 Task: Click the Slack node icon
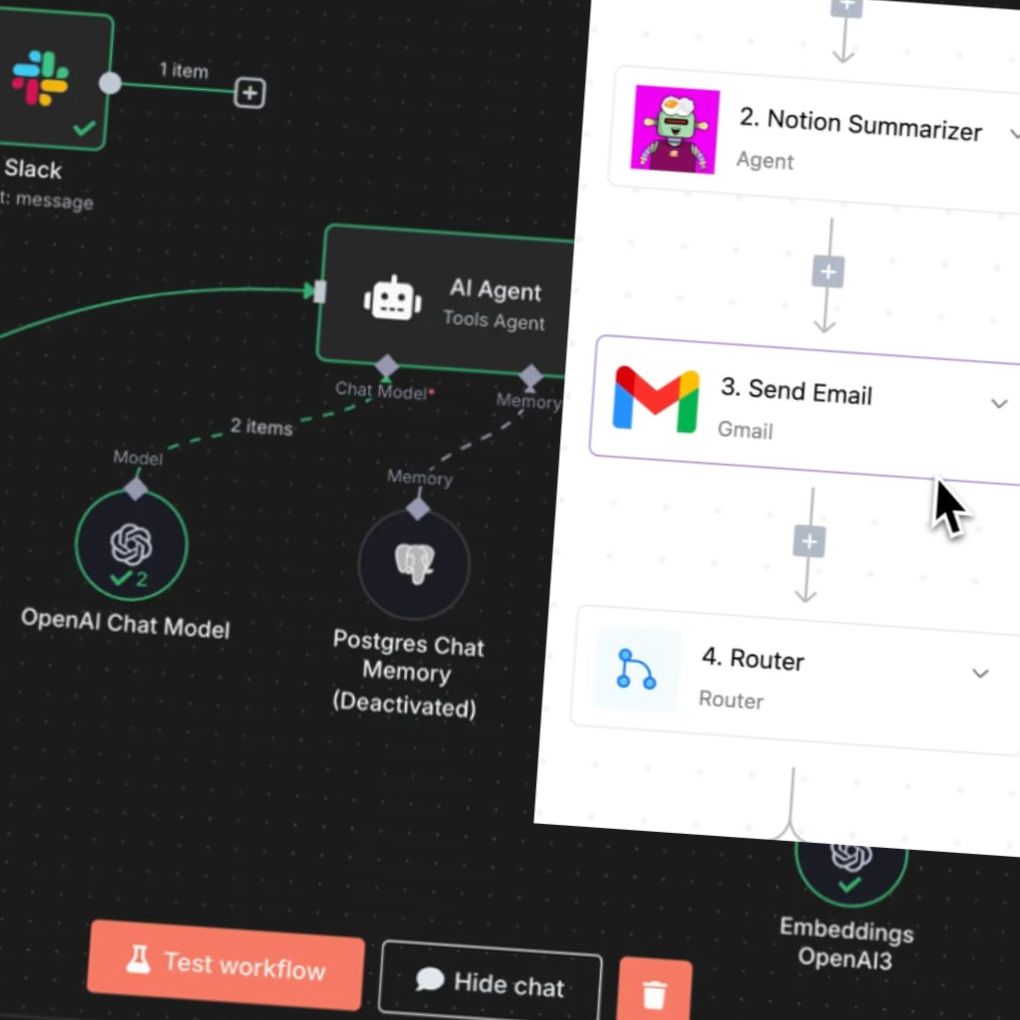(40, 79)
